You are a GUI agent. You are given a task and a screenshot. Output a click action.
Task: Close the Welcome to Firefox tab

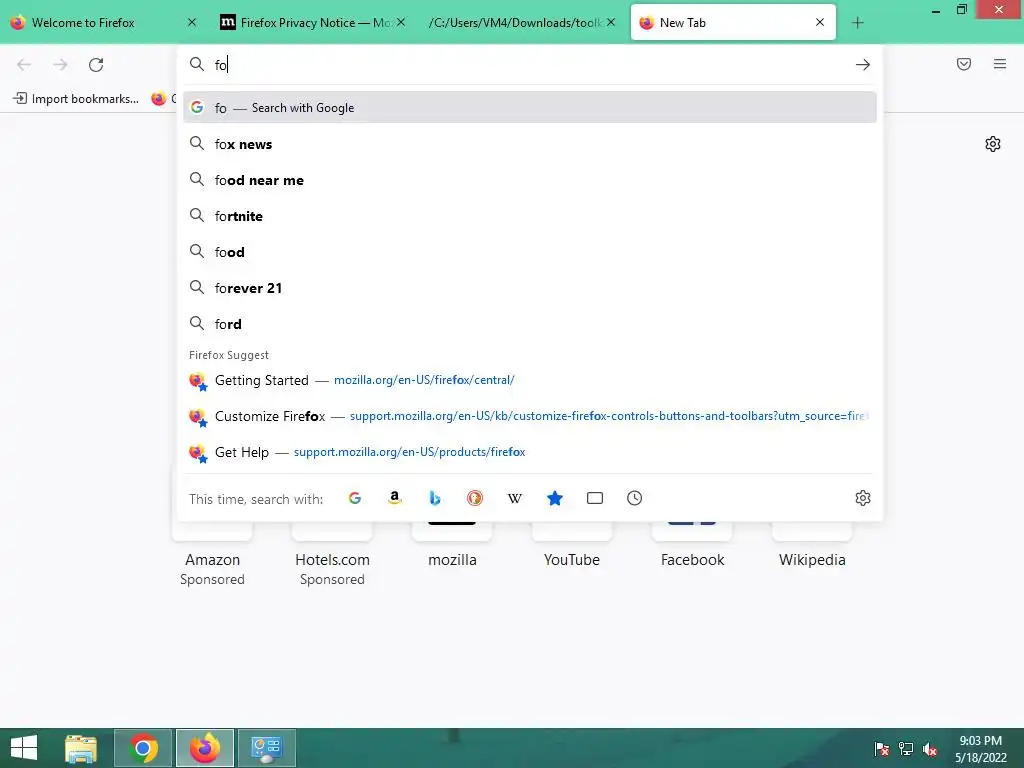tap(192, 22)
